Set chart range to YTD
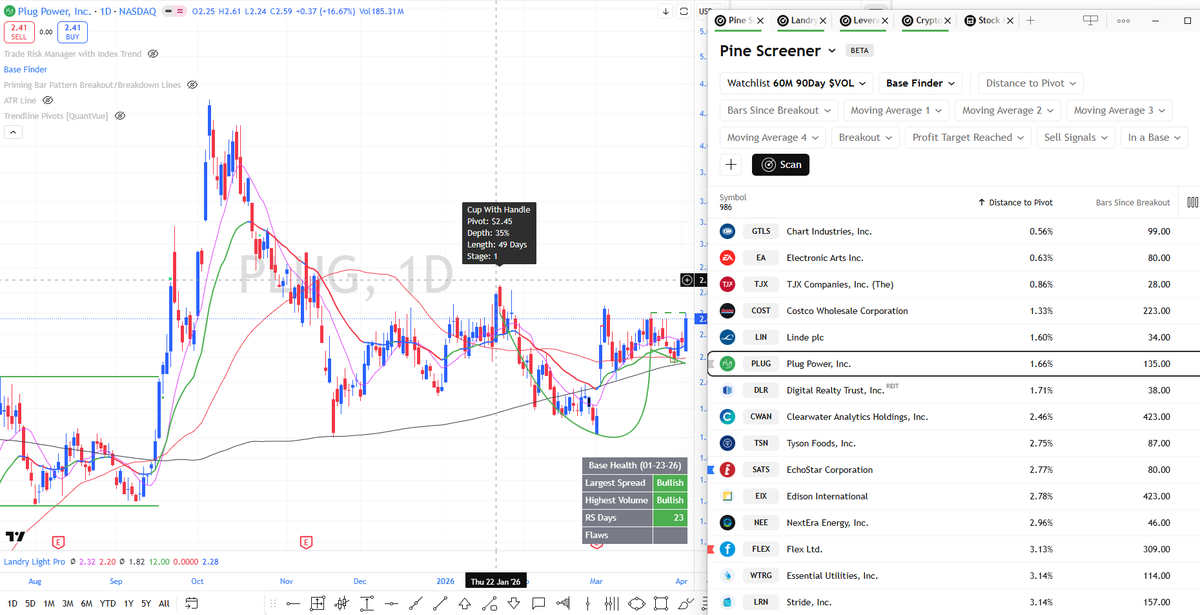The height and width of the screenshot is (615, 1200). pyautogui.click(x=107, y=603)
